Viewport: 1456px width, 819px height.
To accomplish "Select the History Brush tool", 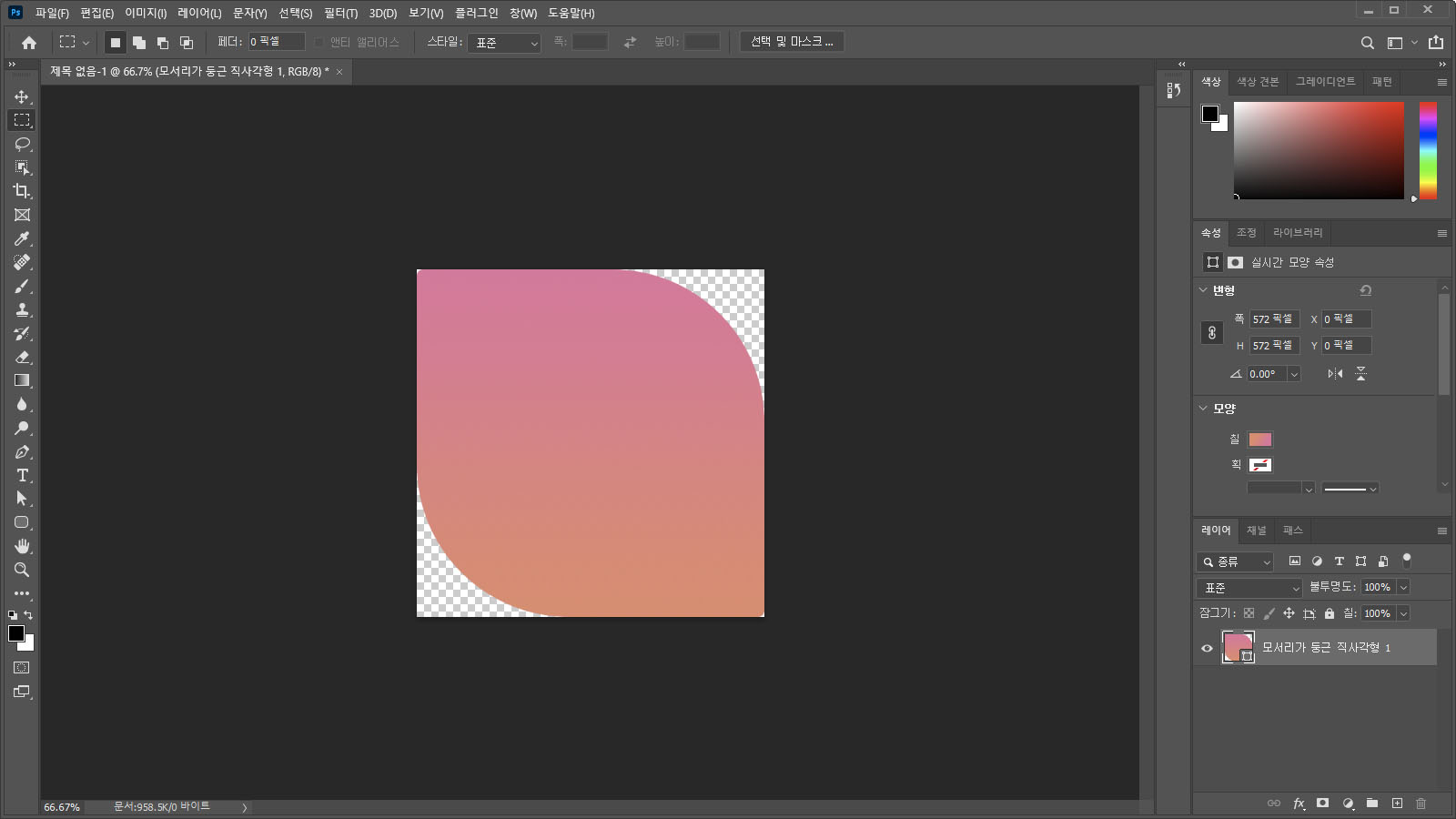I will point(22,333).
